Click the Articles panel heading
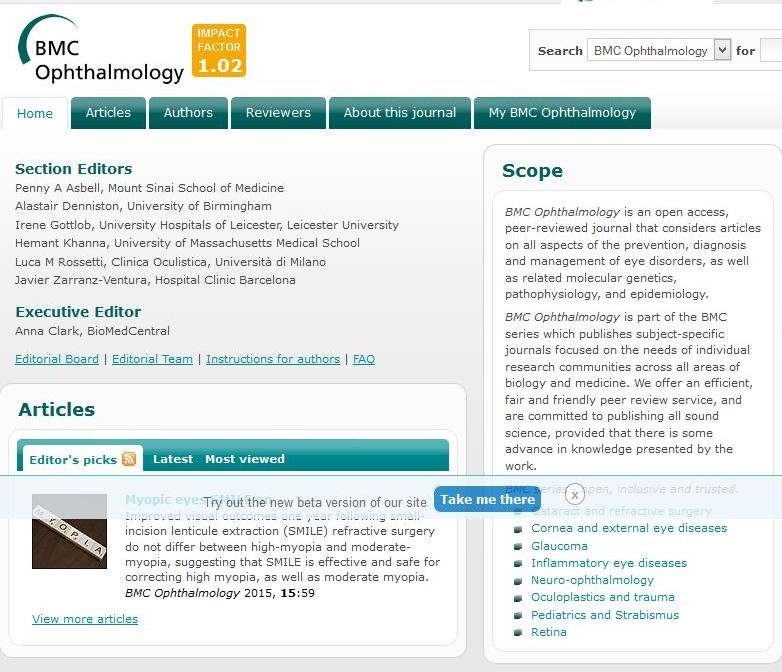 tap(56, 410)
